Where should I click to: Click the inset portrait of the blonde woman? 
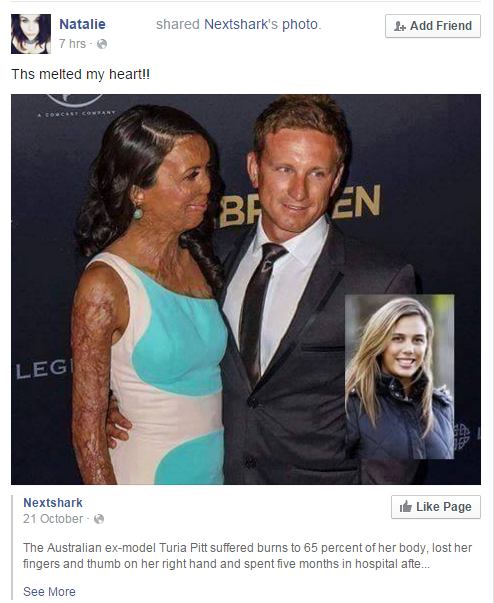coord(399,377)
